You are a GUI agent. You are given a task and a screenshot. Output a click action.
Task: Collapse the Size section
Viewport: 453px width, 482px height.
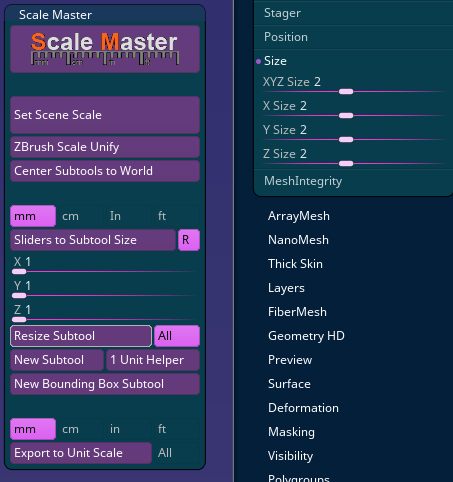275,61
